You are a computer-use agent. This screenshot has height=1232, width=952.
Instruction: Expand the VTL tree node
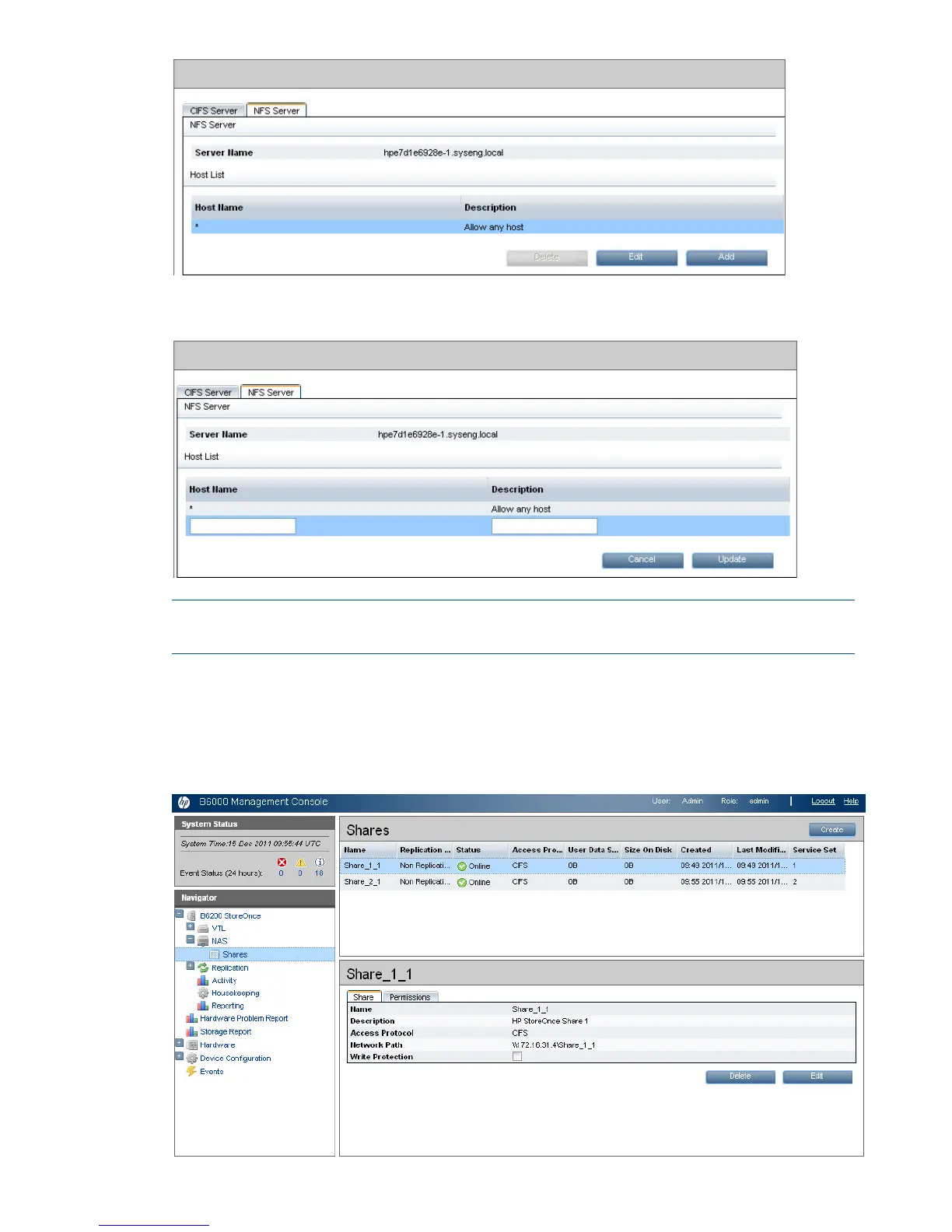pos(191,926)
